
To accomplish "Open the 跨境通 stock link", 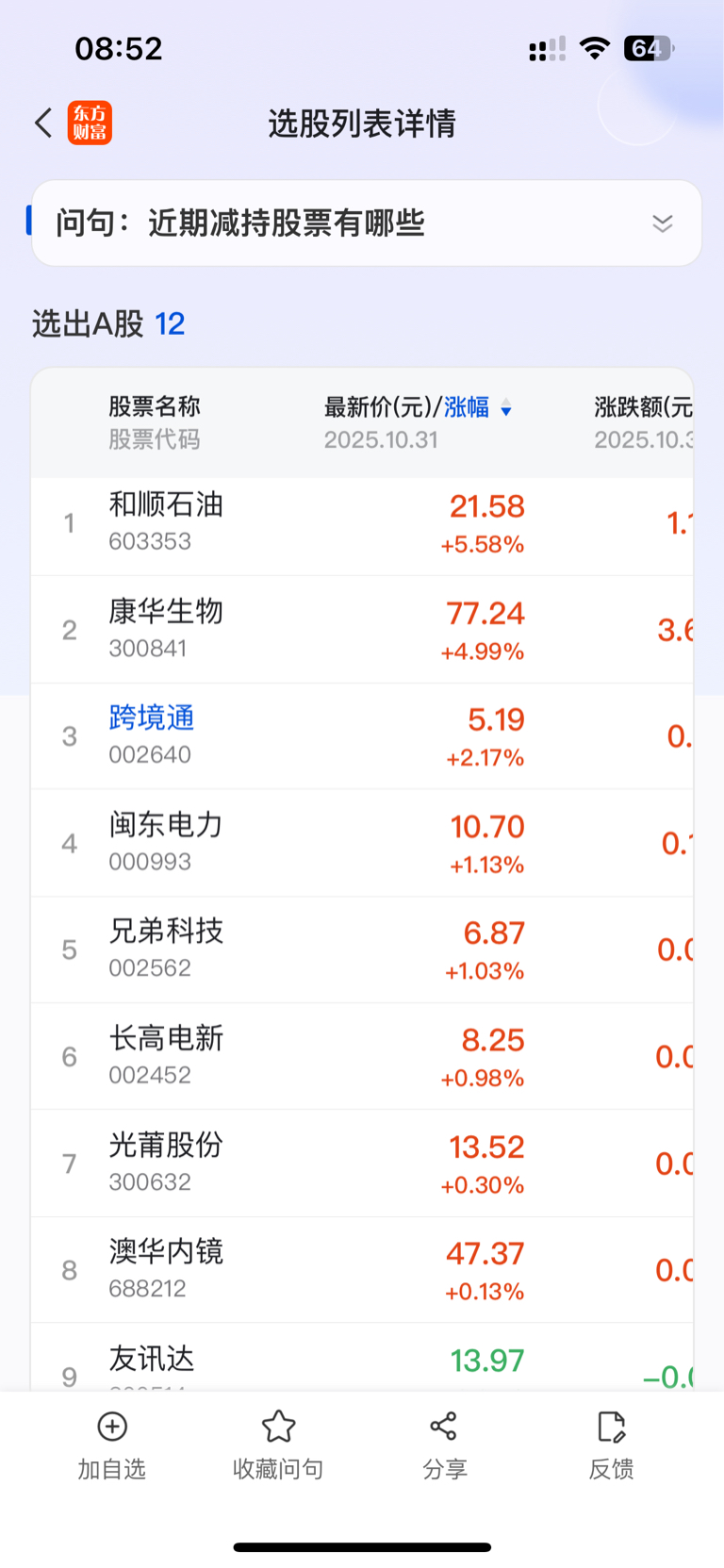I will tap(152, 718).
